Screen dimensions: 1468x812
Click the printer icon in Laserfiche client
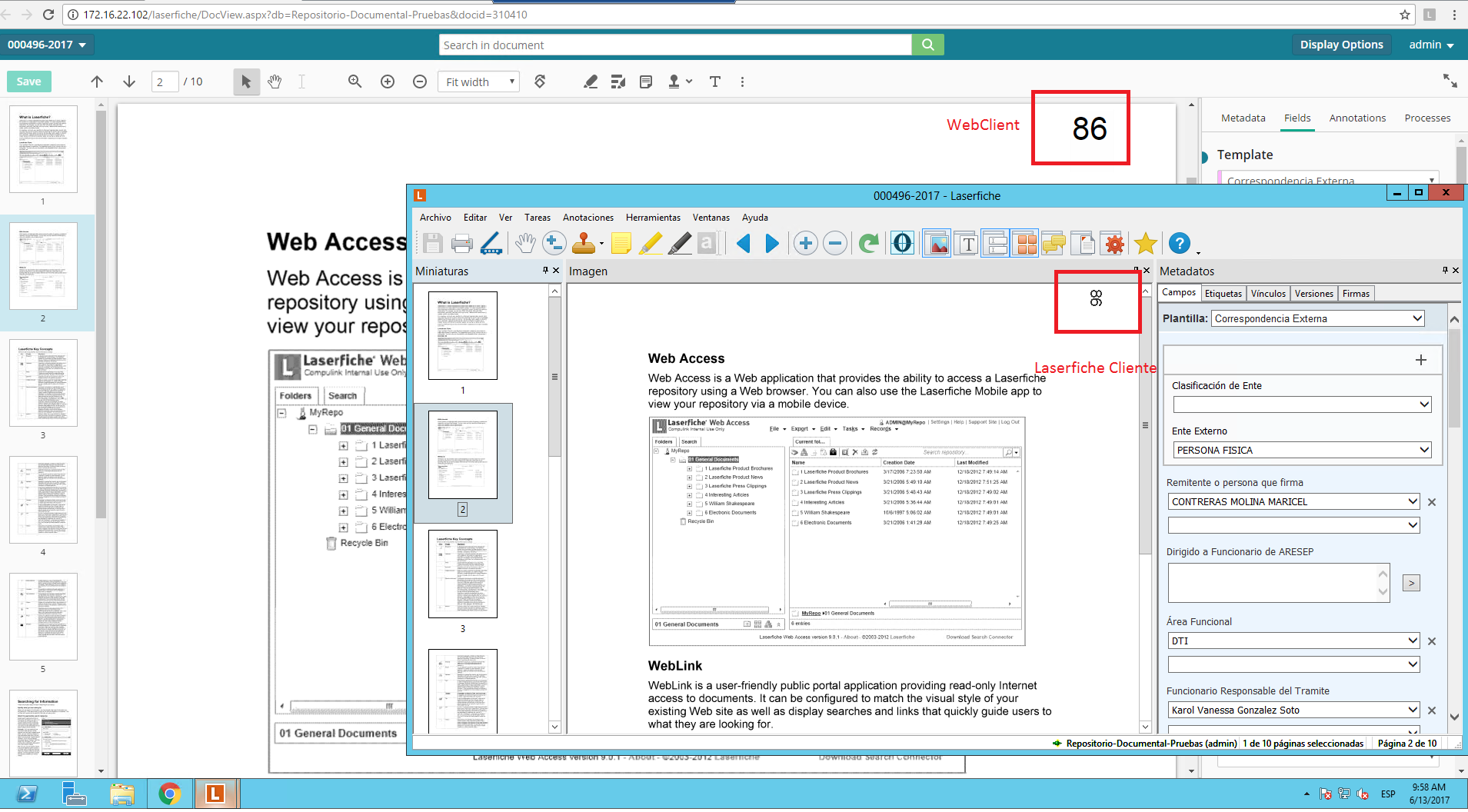point(461,244)
